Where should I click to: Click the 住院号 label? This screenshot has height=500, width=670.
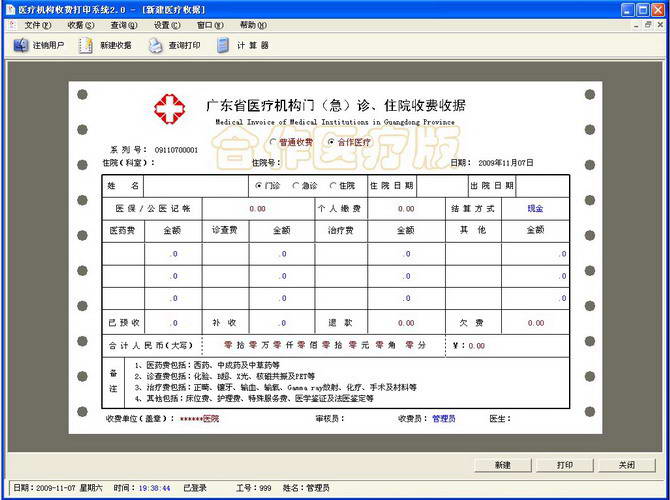(x=266, y=163)
